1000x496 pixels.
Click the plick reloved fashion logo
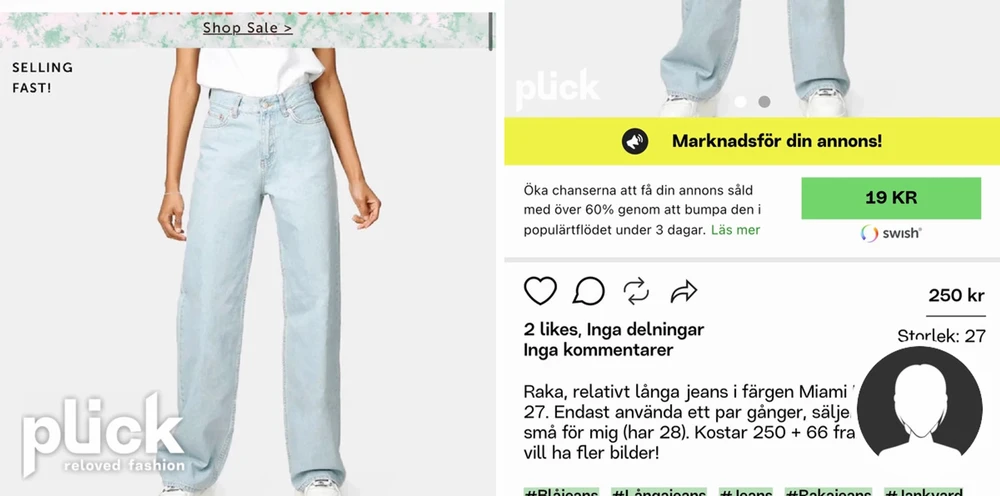(103, 434)
